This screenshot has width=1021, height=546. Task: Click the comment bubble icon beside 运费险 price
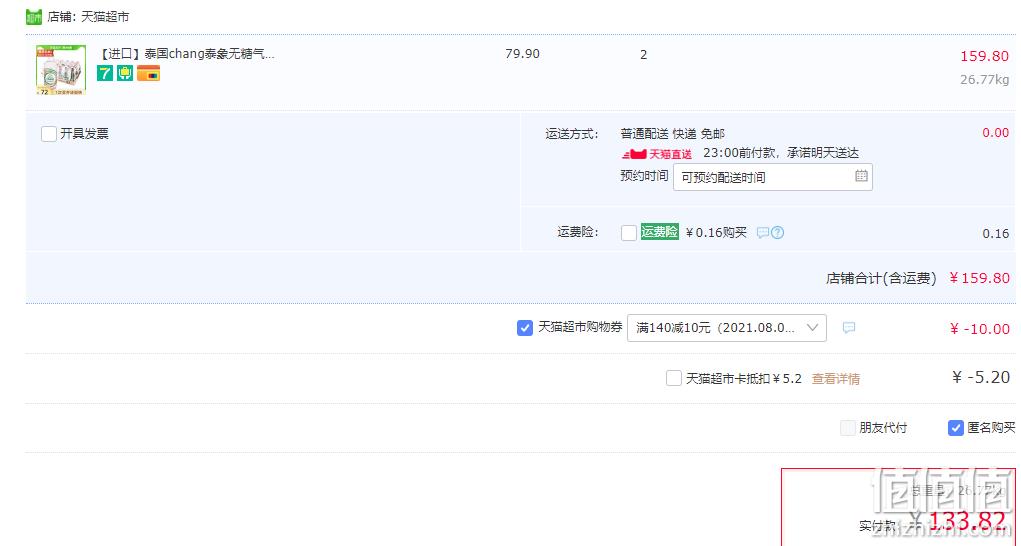[x=762, y=232]
